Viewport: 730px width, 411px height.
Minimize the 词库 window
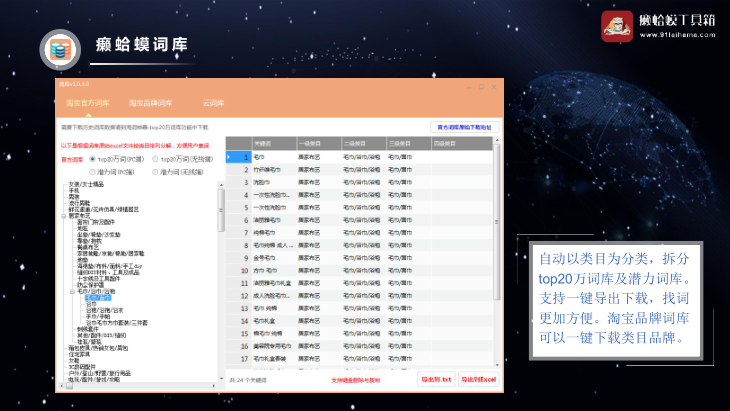tap(469, 87)
